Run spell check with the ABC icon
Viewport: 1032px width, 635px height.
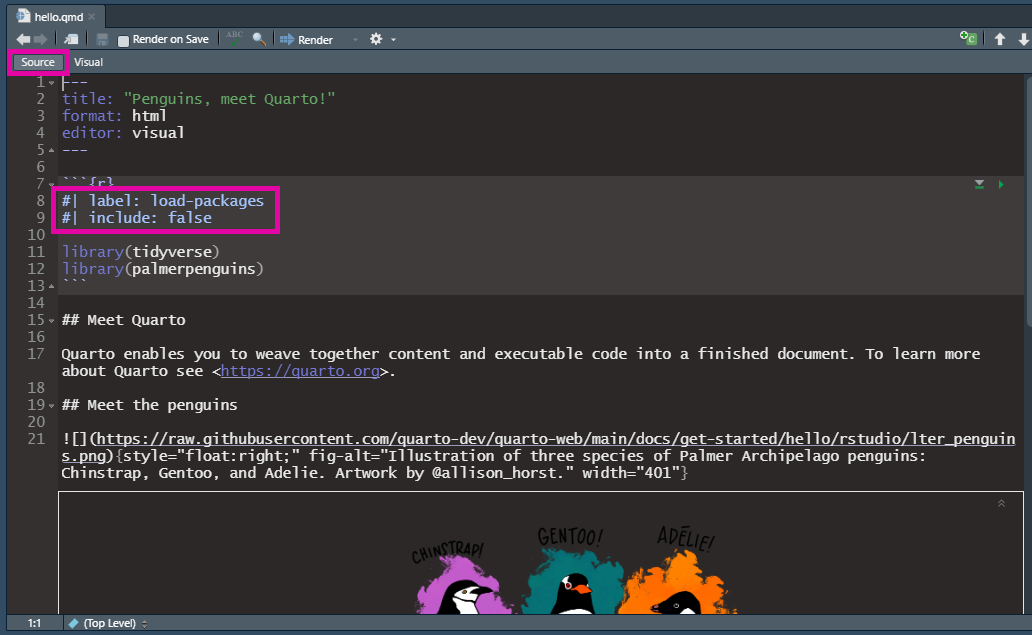coord(234,38)
